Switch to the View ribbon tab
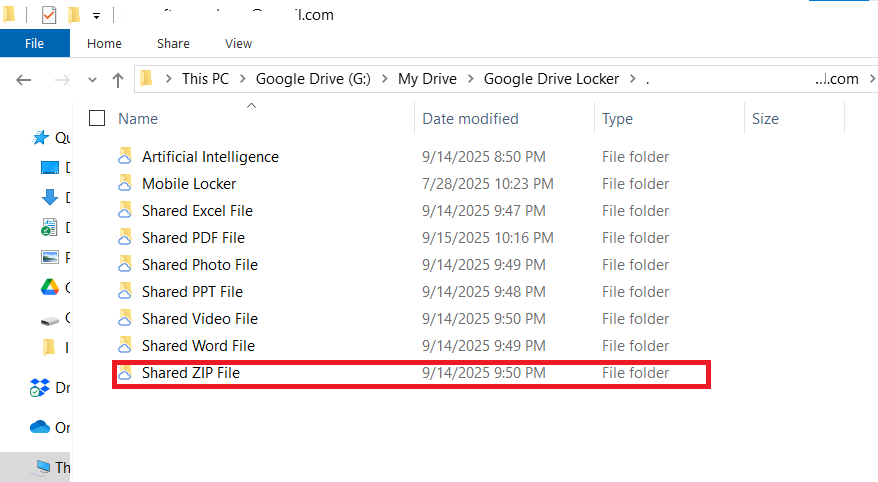The width and height of the screenshot is (878, 482). (x=238, y=43)
